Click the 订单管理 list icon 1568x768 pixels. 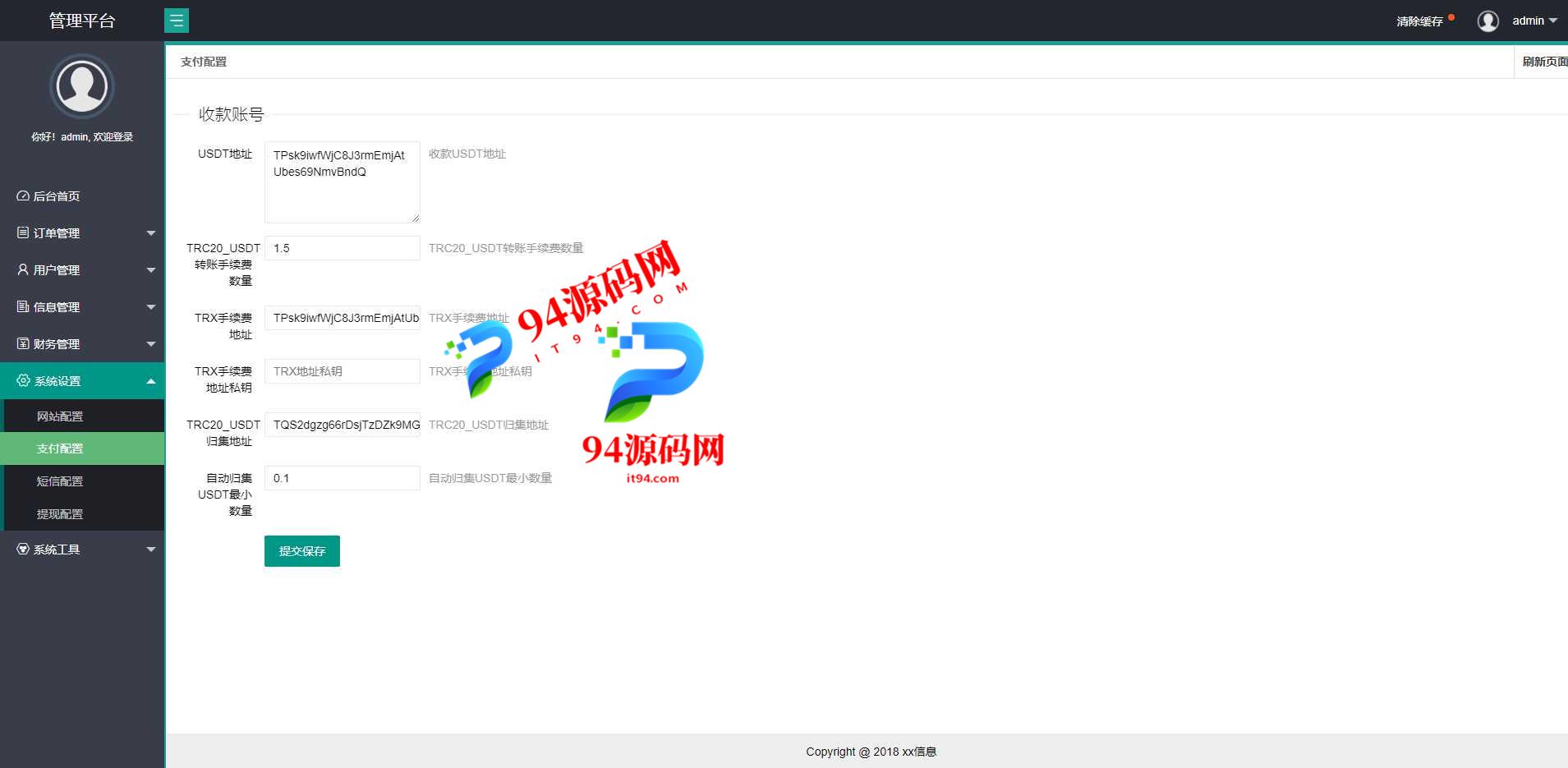[x=23, y=233]
